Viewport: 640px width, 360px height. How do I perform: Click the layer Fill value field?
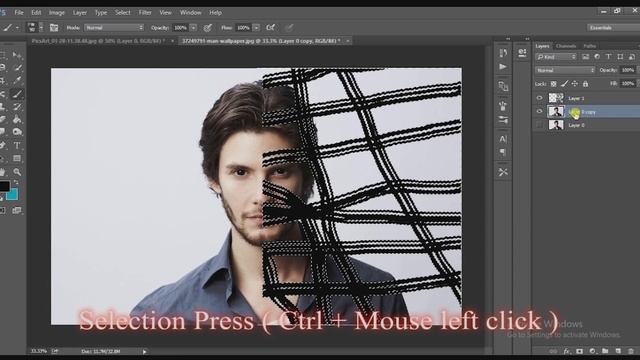coord(628,84)
